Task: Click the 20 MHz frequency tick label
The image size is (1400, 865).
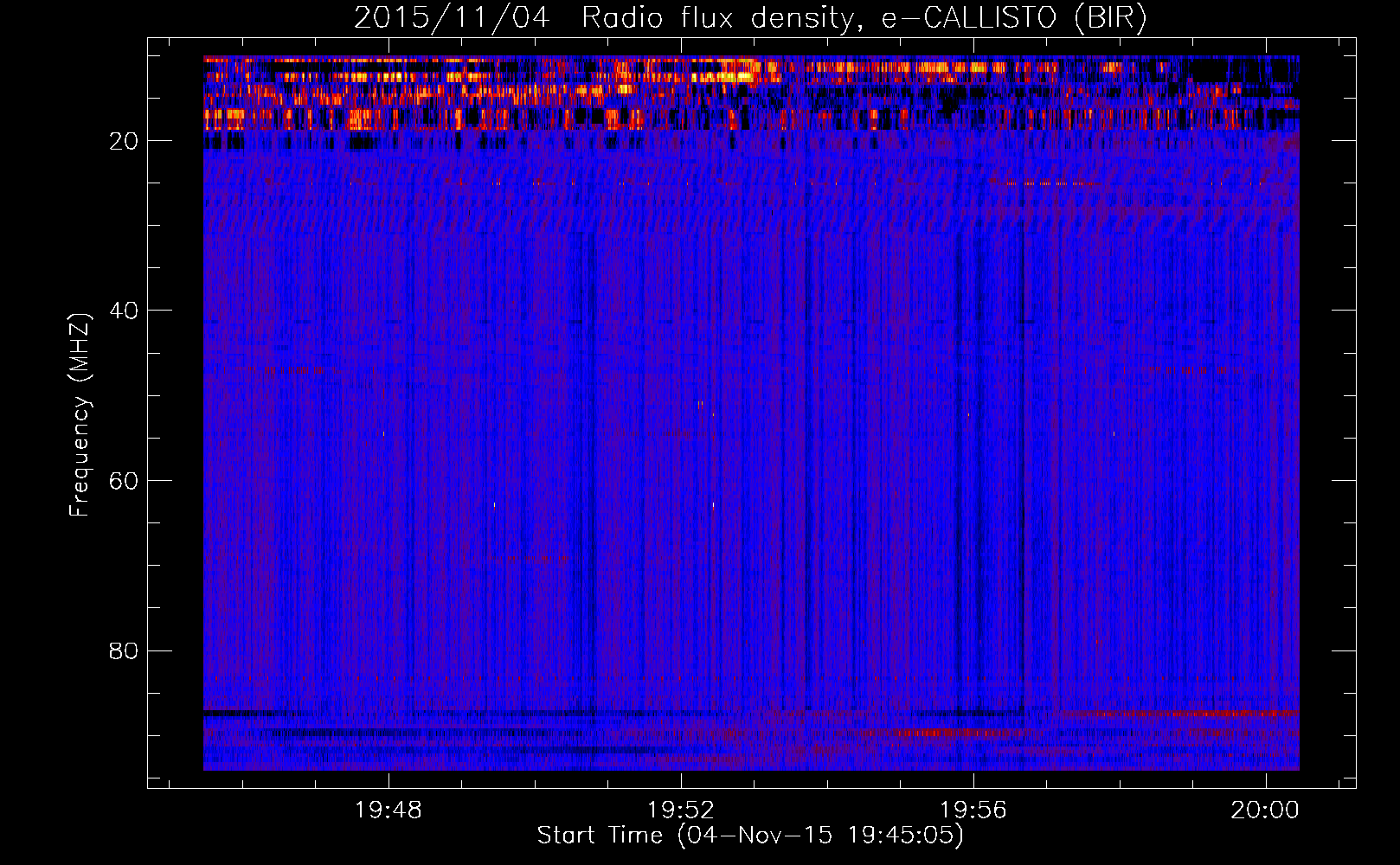Action: tap(124, 141)
